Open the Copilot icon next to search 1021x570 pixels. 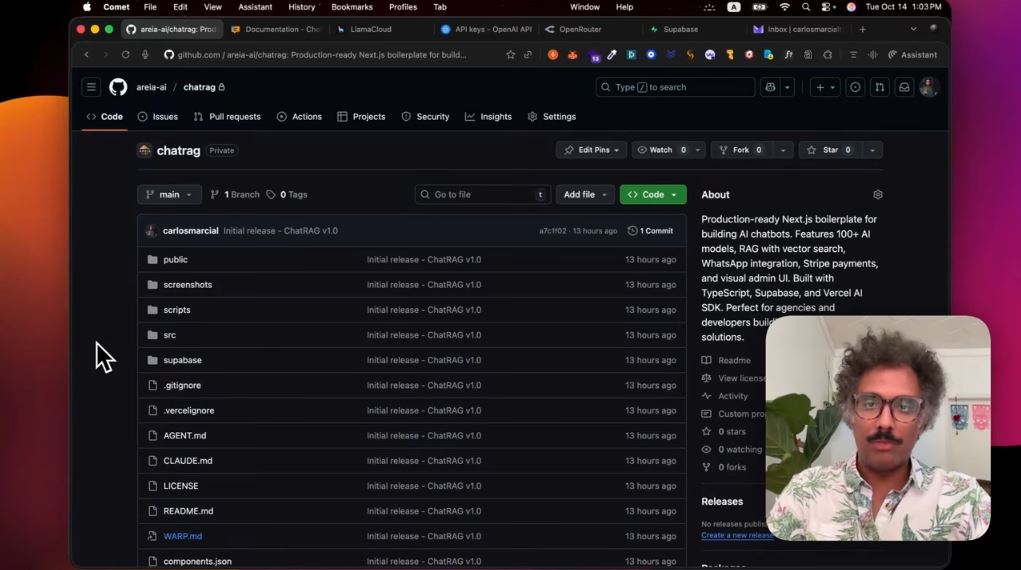click(x=770, y=87)
